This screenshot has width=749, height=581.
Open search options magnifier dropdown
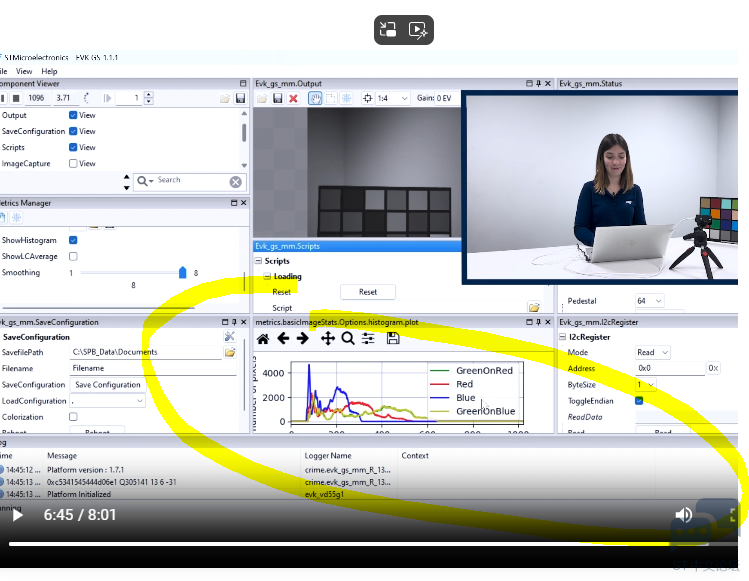(145, 181)
